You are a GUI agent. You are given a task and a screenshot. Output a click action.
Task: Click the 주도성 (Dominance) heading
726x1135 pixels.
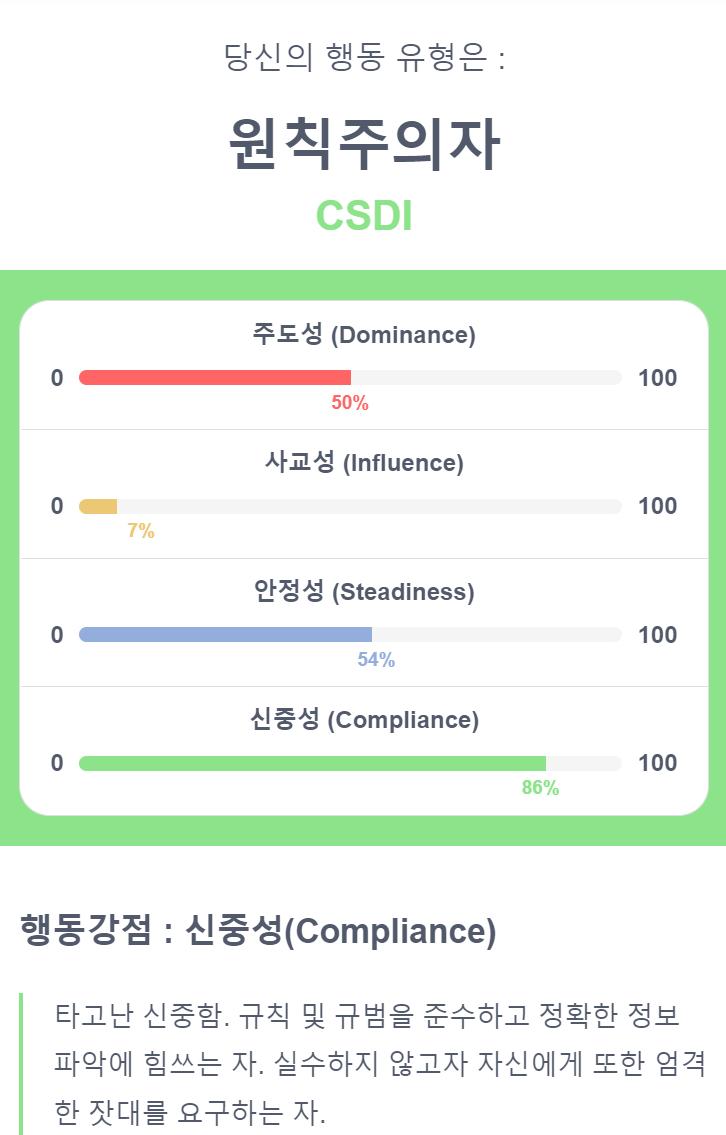[363, 334]
